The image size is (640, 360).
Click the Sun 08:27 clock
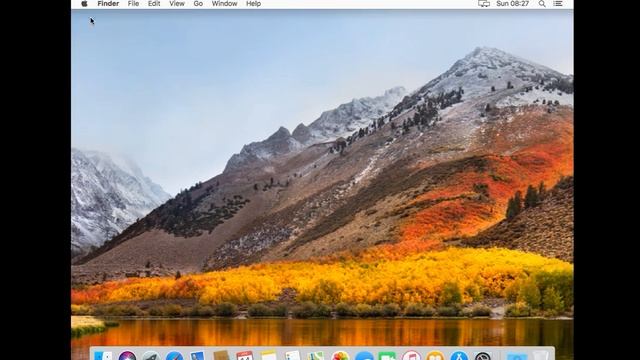(513, 4)
